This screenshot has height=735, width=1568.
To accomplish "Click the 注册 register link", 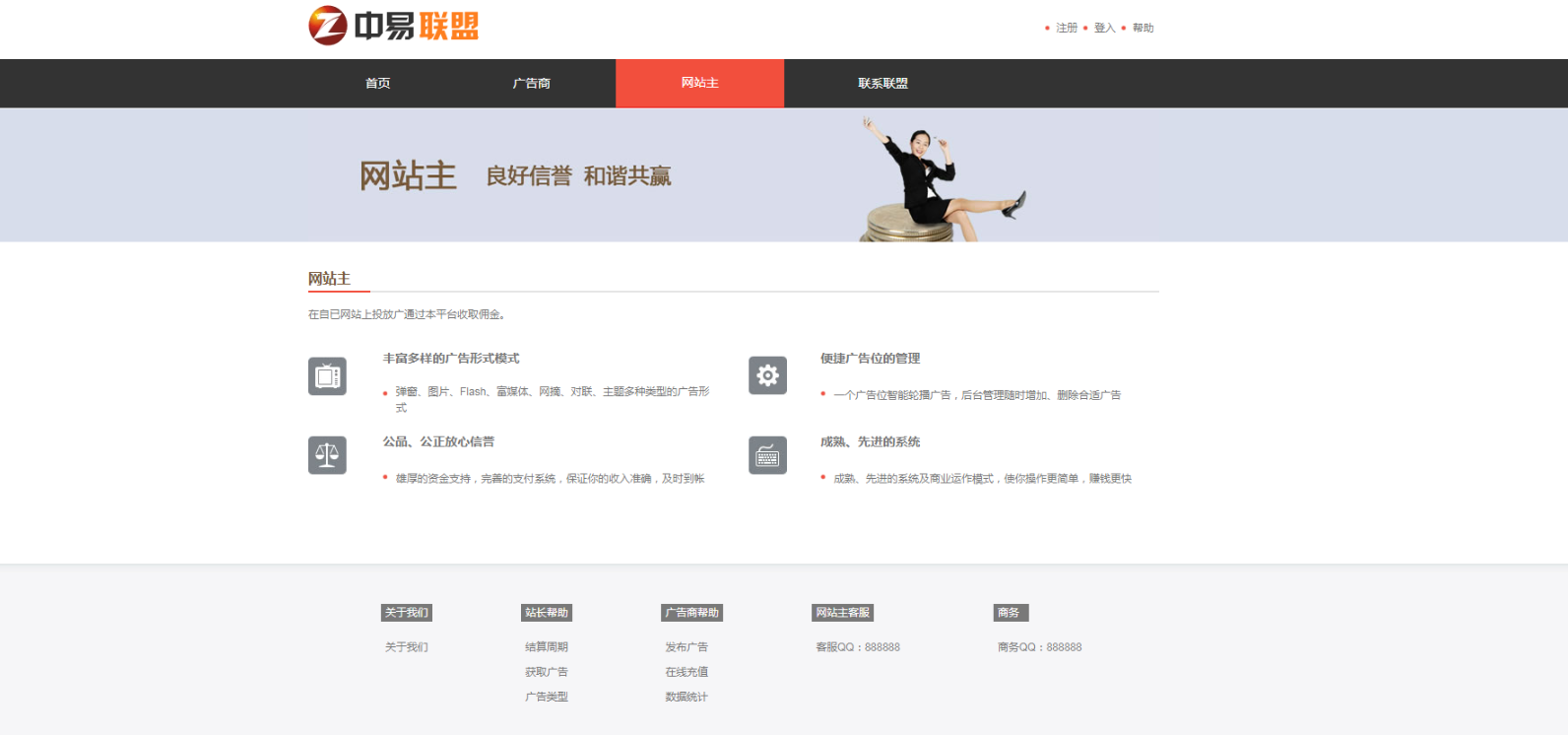I will coord(1067,29).
